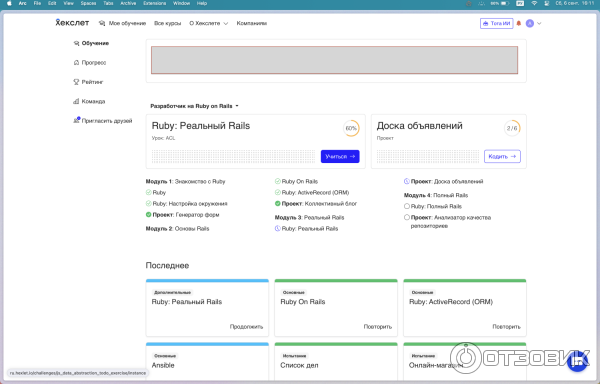Select Обучение in the sidebar

pos(91,43)
